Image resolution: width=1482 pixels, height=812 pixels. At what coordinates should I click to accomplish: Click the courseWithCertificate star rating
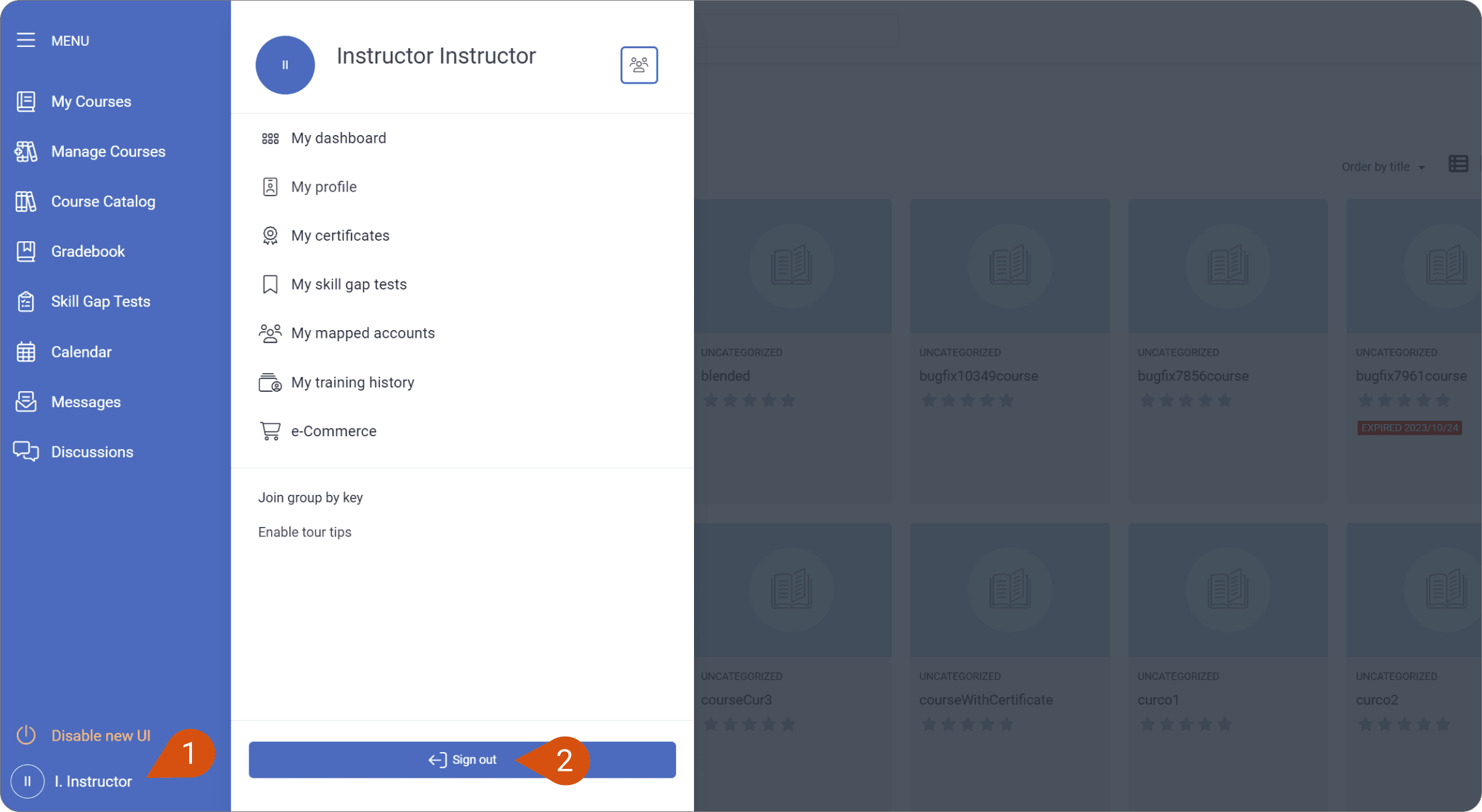[968, 724]
